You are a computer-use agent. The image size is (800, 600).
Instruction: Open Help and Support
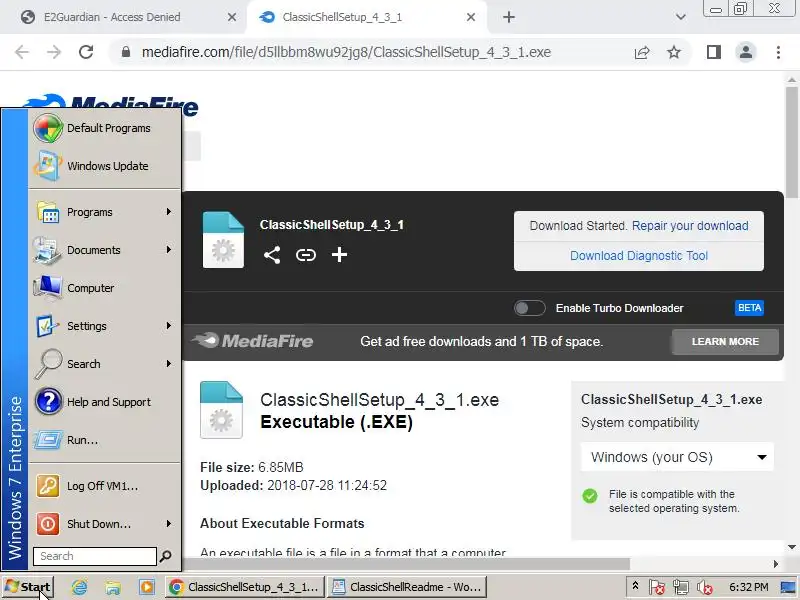click(105, 402)
